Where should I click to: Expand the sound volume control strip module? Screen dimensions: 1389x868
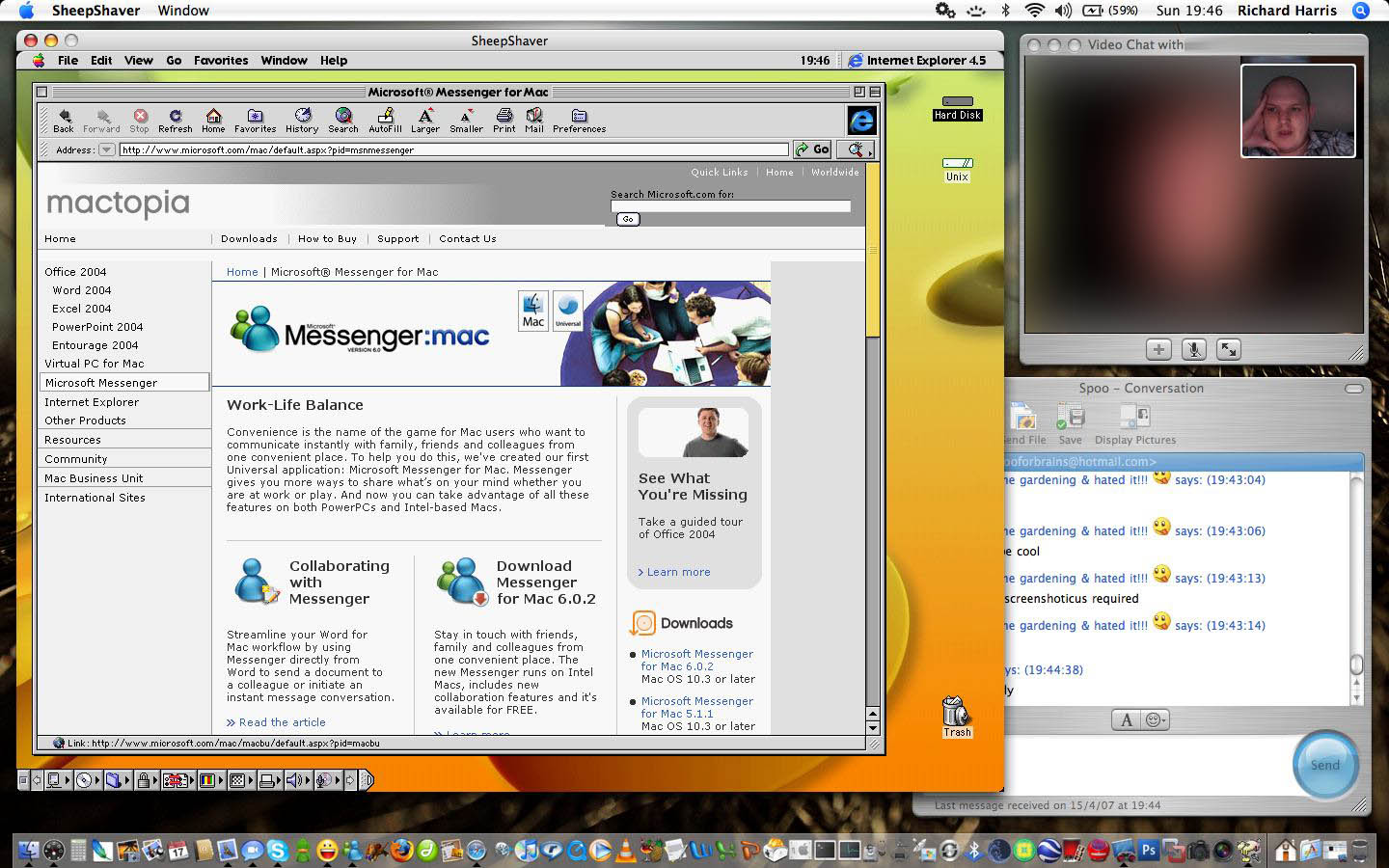pos(298,780)
